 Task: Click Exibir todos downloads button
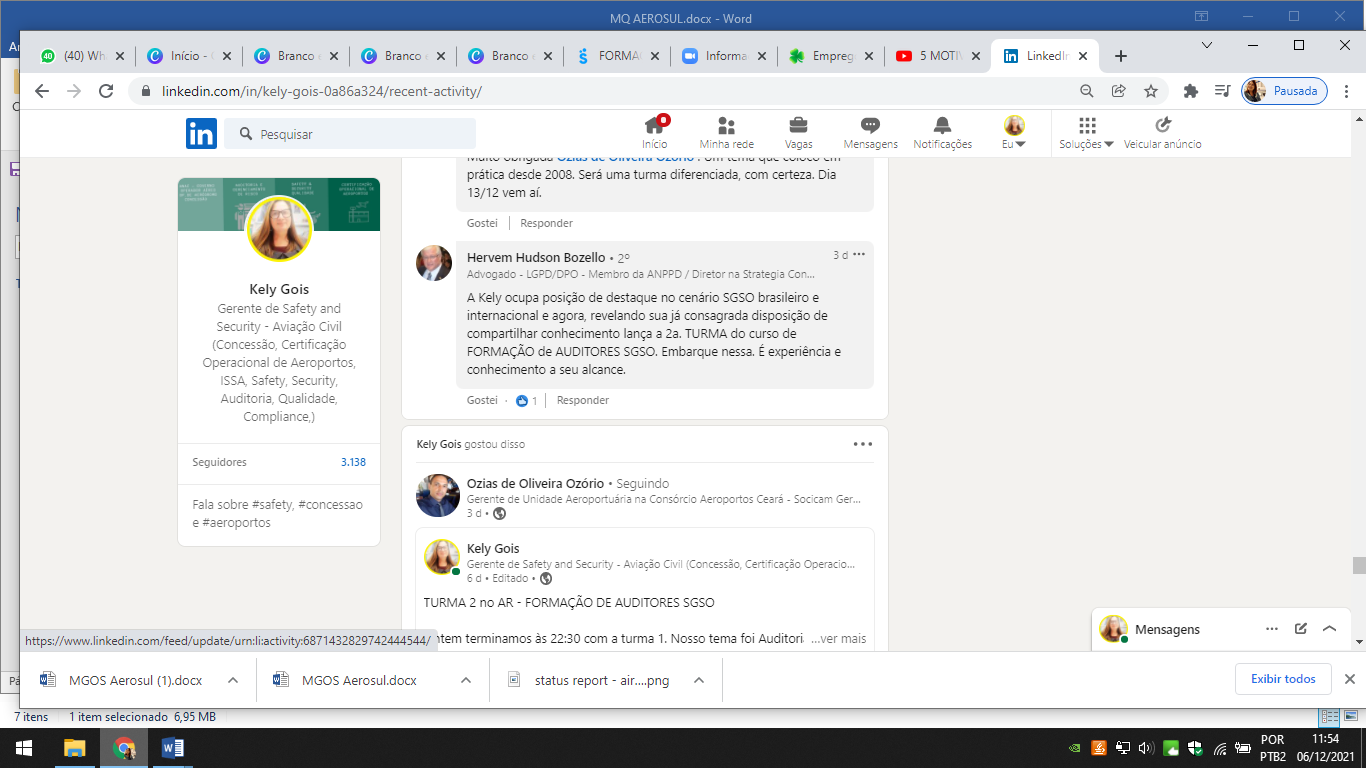coord(1283,679)
